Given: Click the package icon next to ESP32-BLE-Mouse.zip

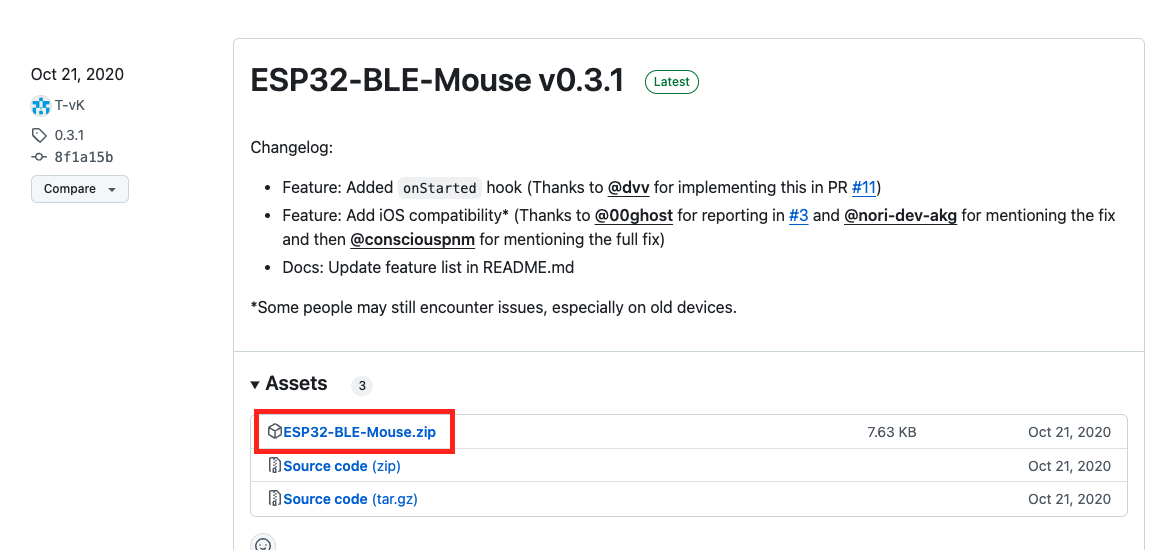Looking at the screenshot, I should click(275, 432).
